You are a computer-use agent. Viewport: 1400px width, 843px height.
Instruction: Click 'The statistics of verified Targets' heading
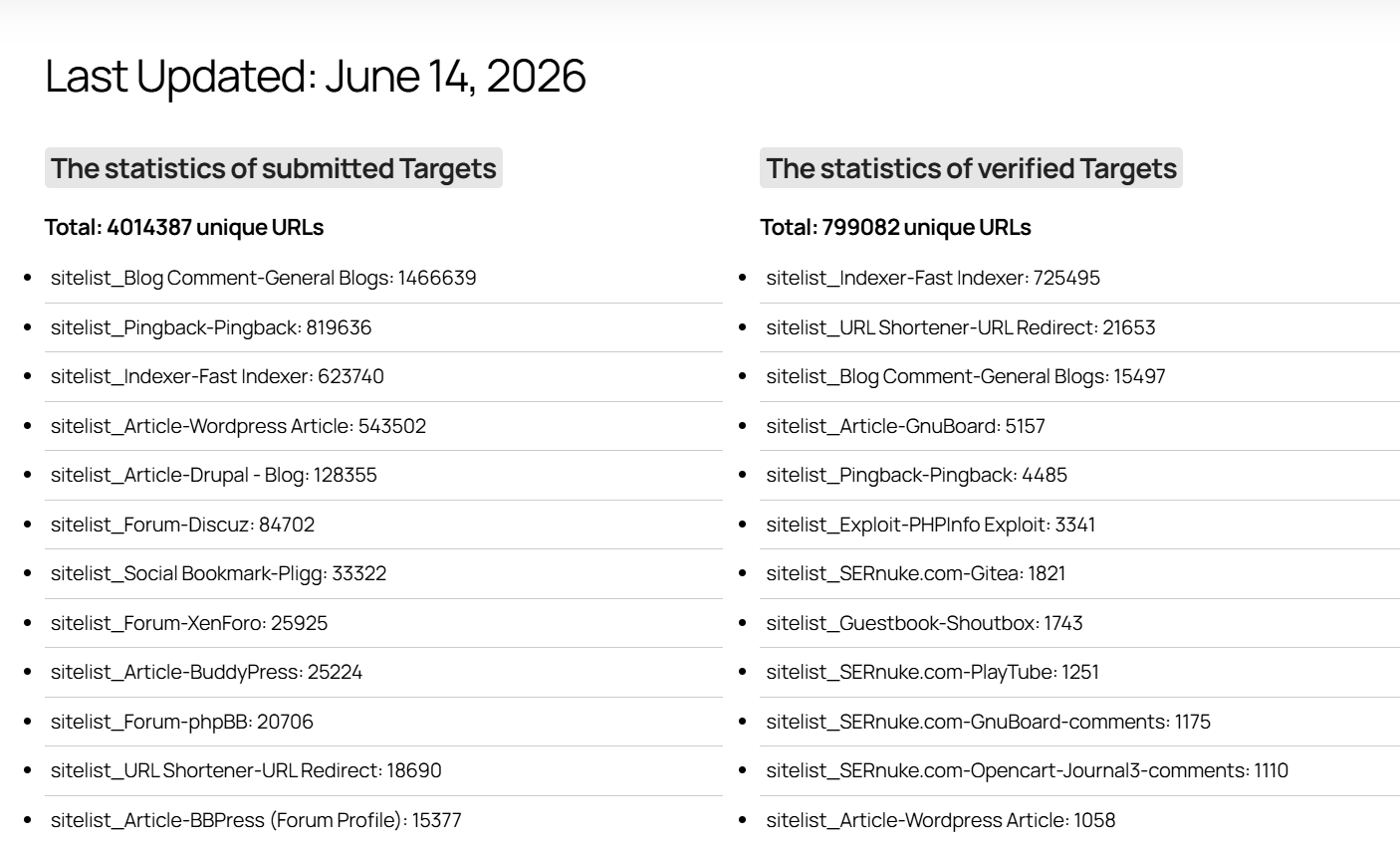[x=971, y=168]
